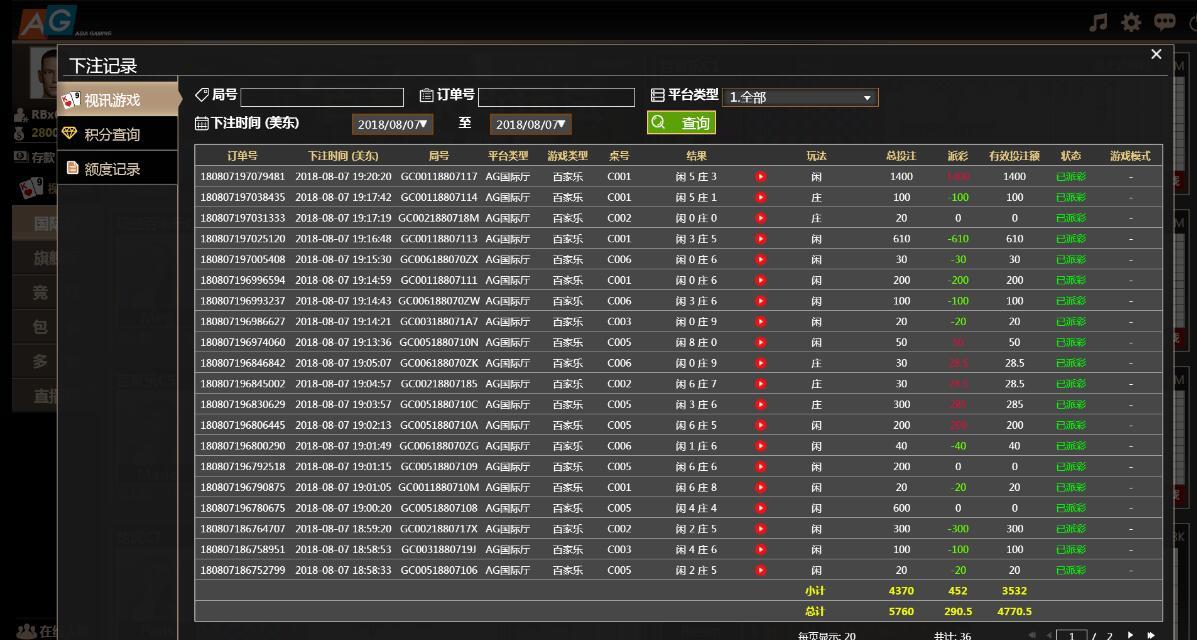Go to next page of records
This screenshot has width=1197, height=640.
tap(1131, 635)
